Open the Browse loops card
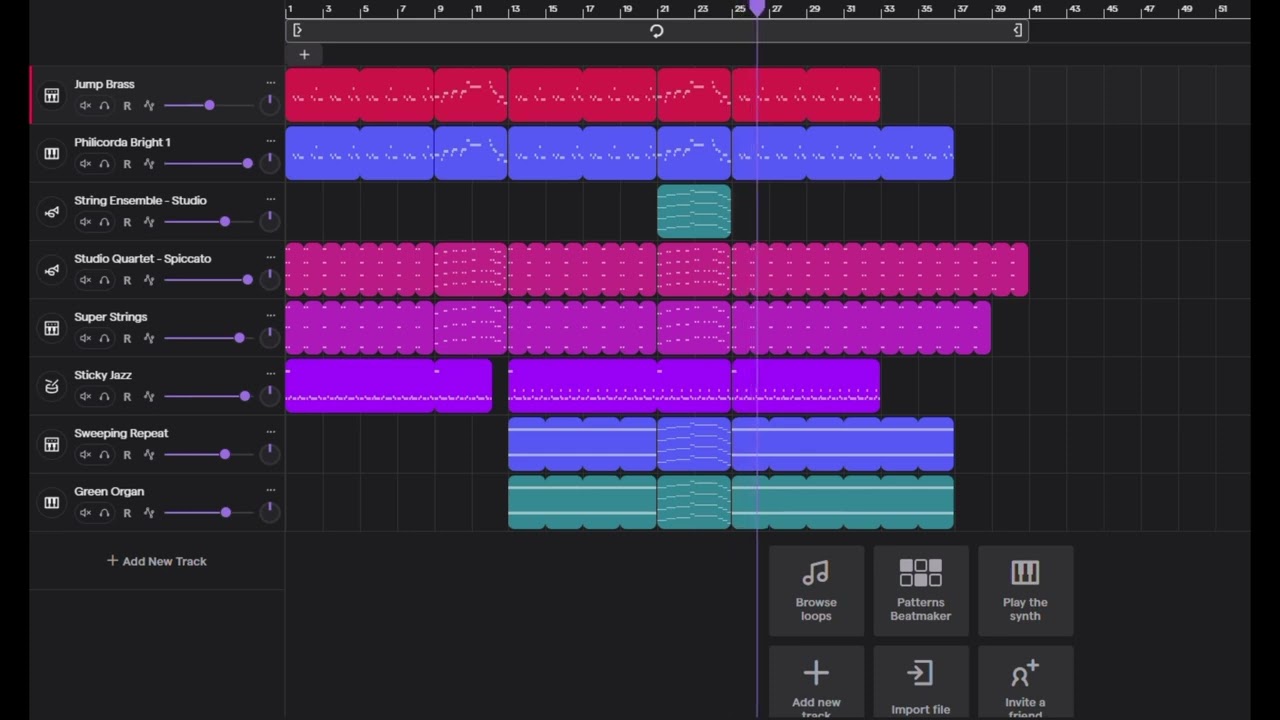Viewport: 1280px width, 720px height. tap(816, 591)
